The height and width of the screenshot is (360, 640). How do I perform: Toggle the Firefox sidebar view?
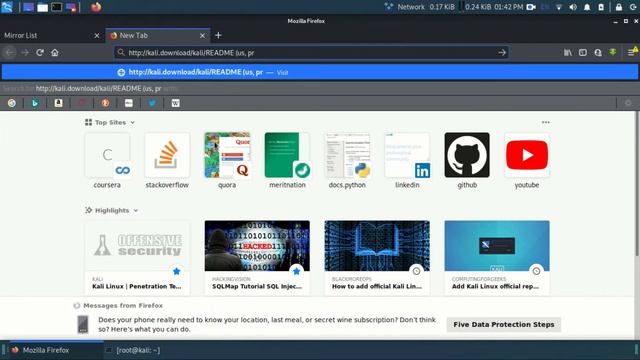point(583,53)
